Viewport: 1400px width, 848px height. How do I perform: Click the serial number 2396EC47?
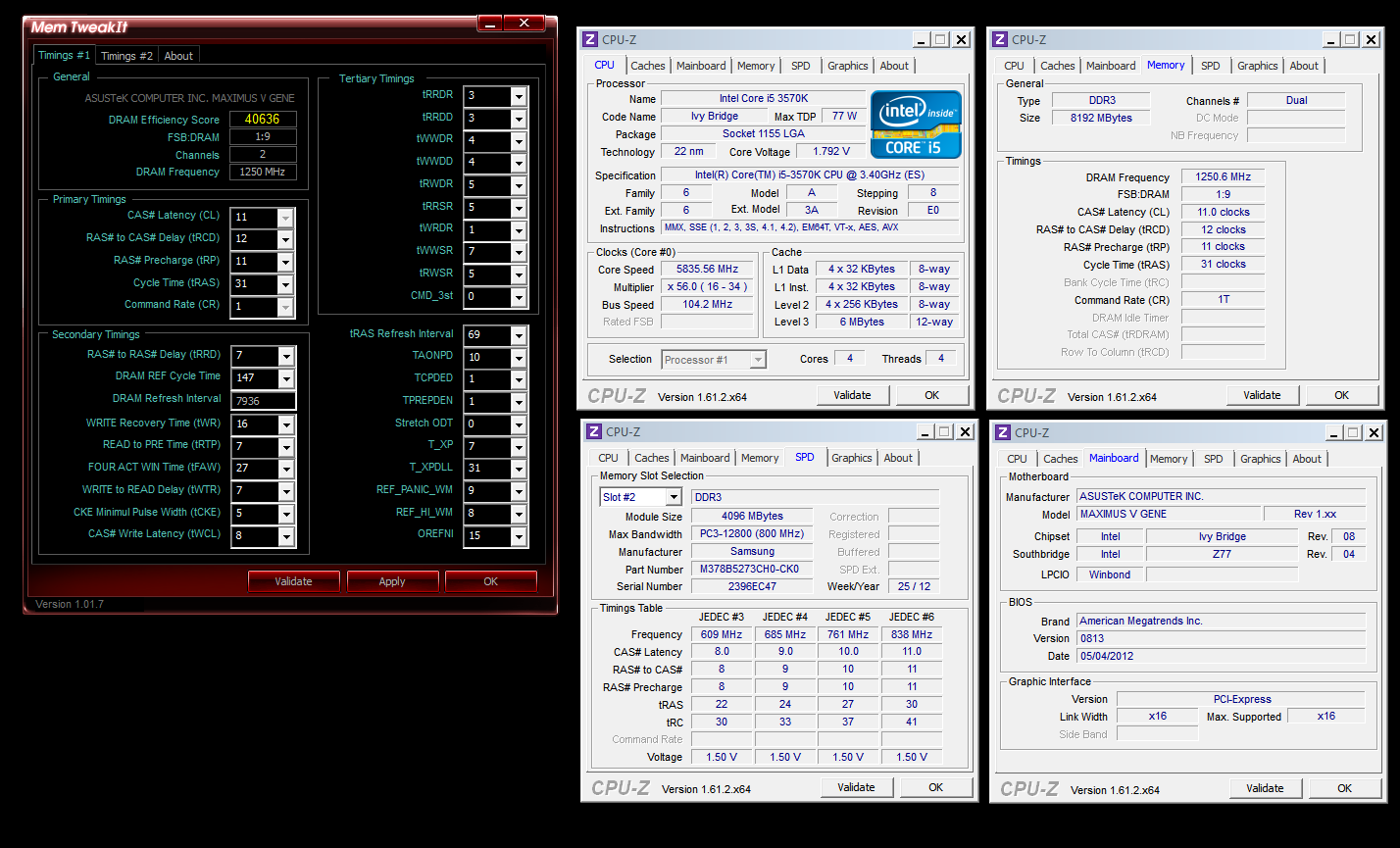pos(751,586)
